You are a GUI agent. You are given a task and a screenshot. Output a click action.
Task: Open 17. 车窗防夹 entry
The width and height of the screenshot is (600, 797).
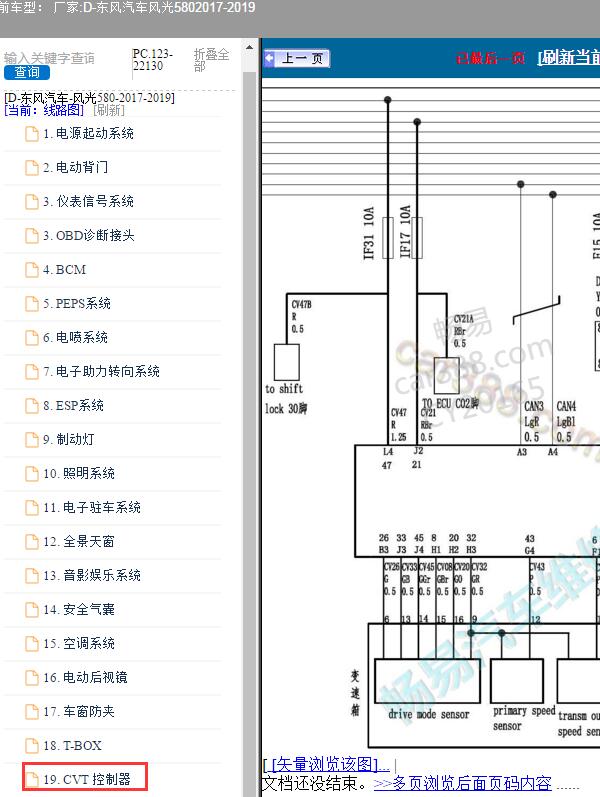(79, 712)
